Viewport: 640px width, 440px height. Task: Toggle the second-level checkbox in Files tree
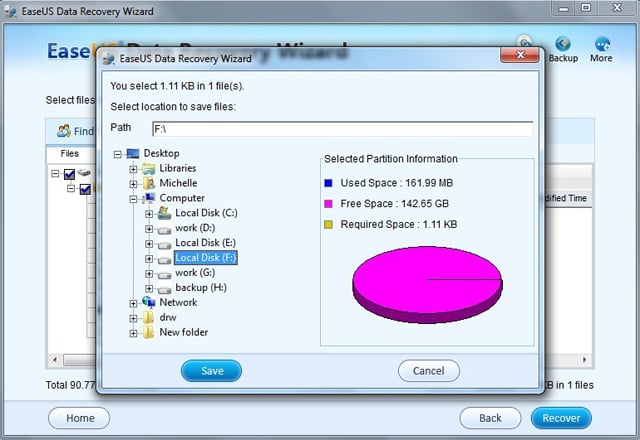point(85,189)
